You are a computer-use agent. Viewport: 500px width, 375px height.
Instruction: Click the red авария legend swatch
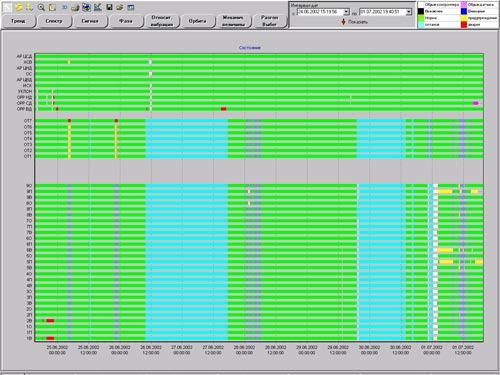tap(464, 25)
